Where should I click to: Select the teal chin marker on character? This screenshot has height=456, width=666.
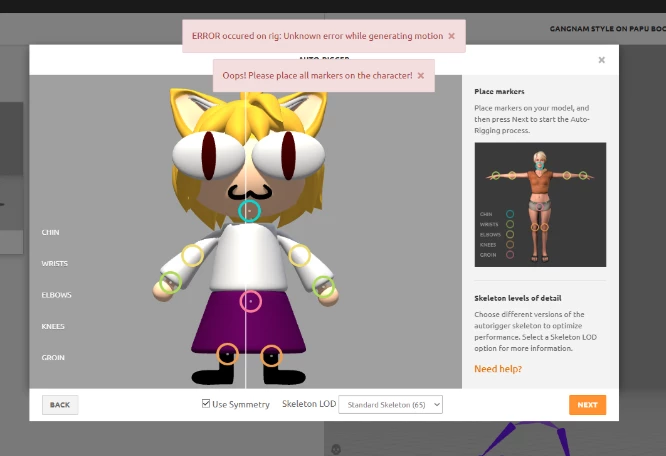(x=249, y=211)
